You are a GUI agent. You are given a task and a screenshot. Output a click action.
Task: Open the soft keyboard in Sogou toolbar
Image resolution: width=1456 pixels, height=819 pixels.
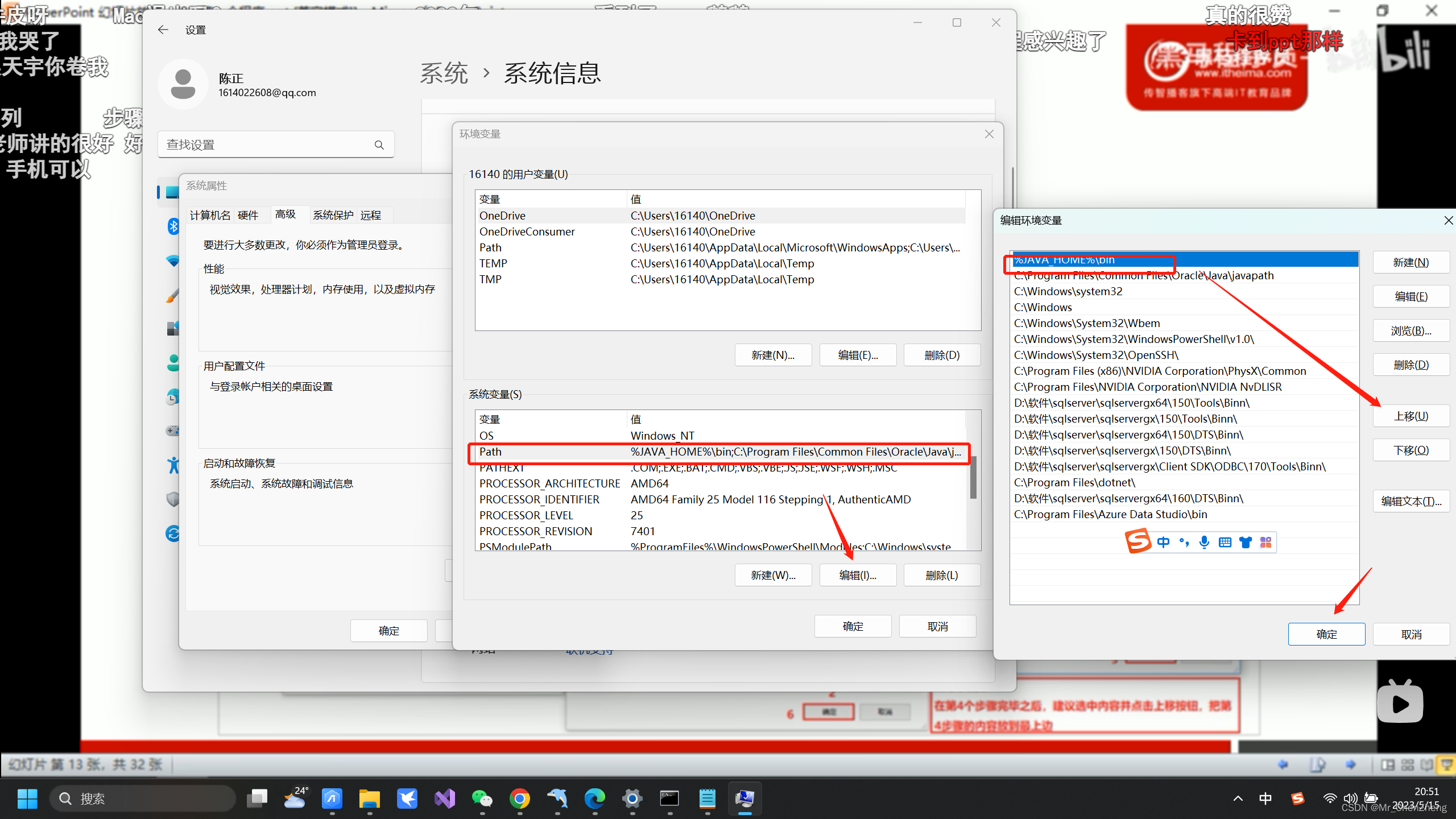point(1225,542)
